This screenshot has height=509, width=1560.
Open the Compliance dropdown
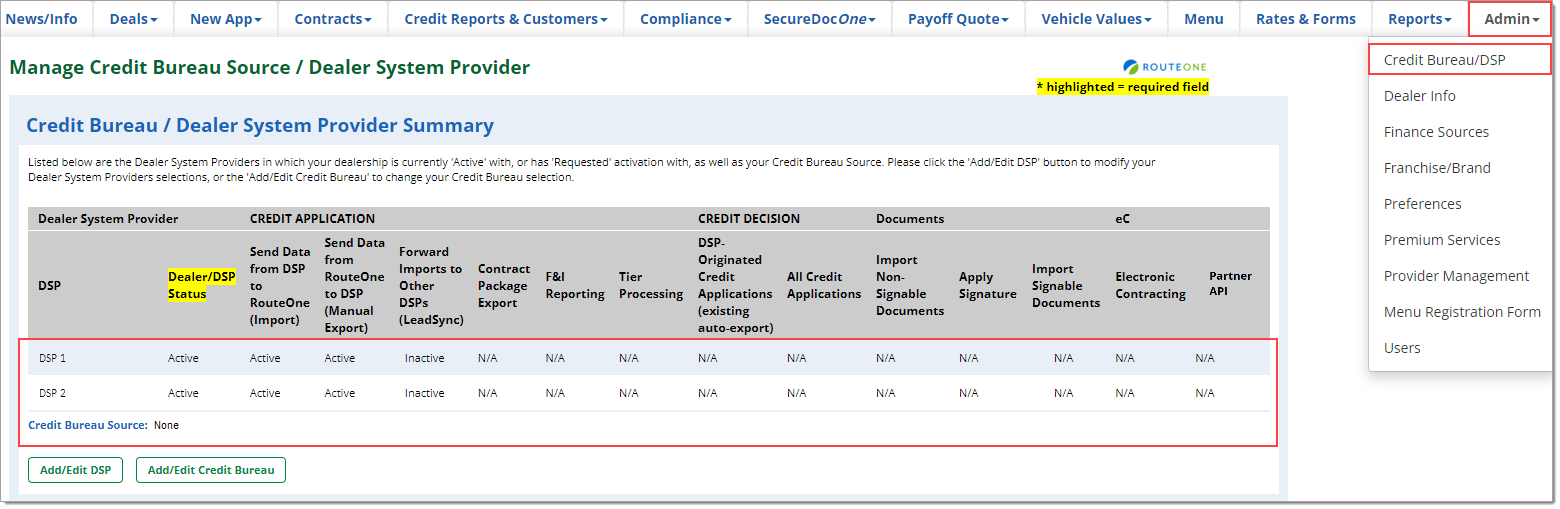click(x=685, y=19)
